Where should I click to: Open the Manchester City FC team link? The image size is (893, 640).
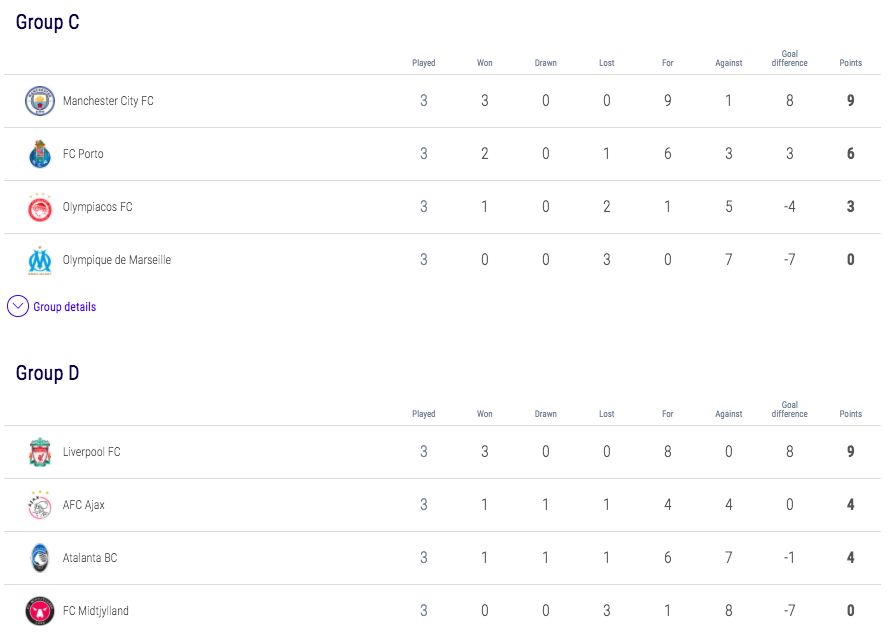pyautogui.click(x=108, y=101)
